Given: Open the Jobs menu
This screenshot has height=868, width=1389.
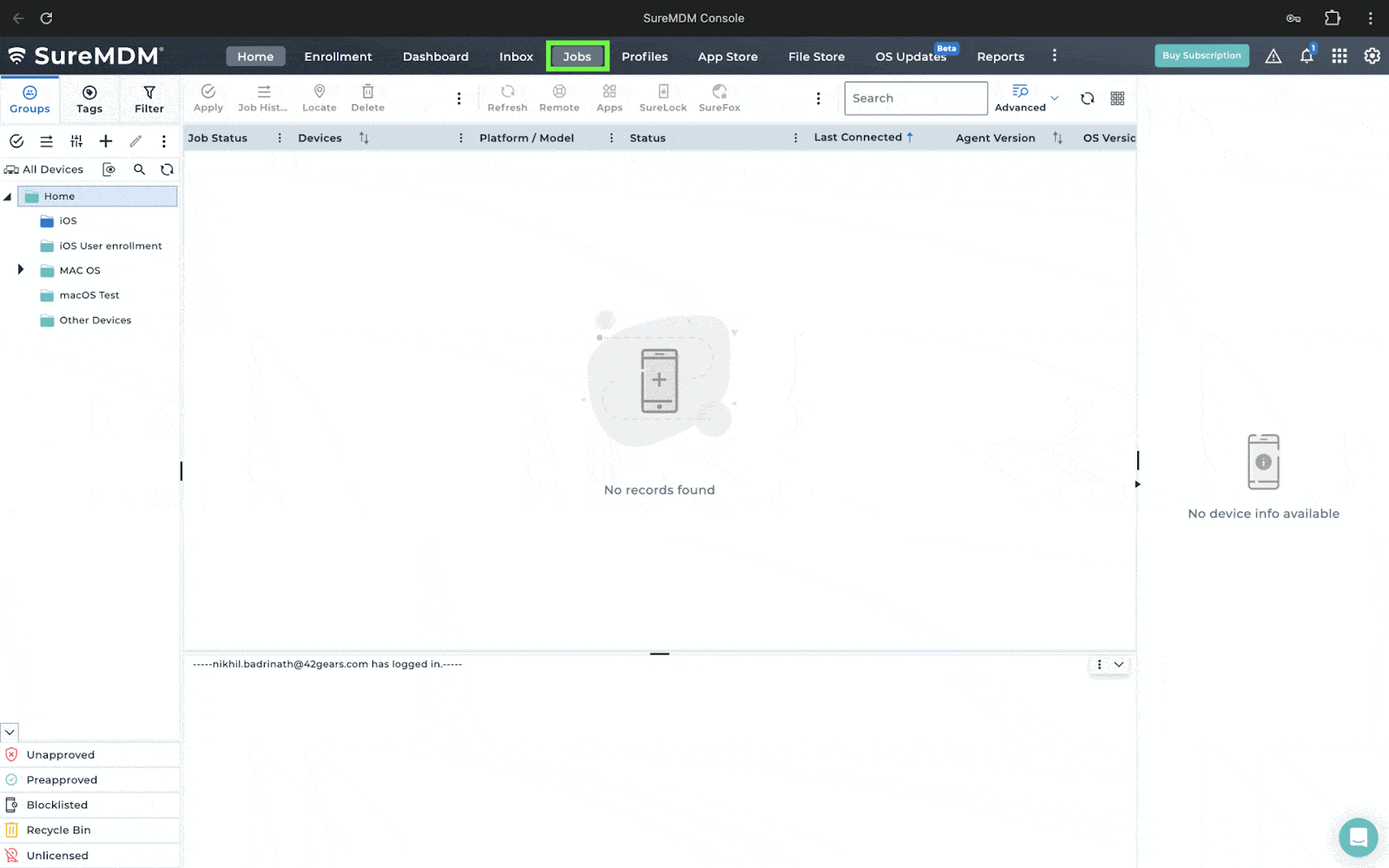Looking at the screenshot, I should [x=577, y=56].
